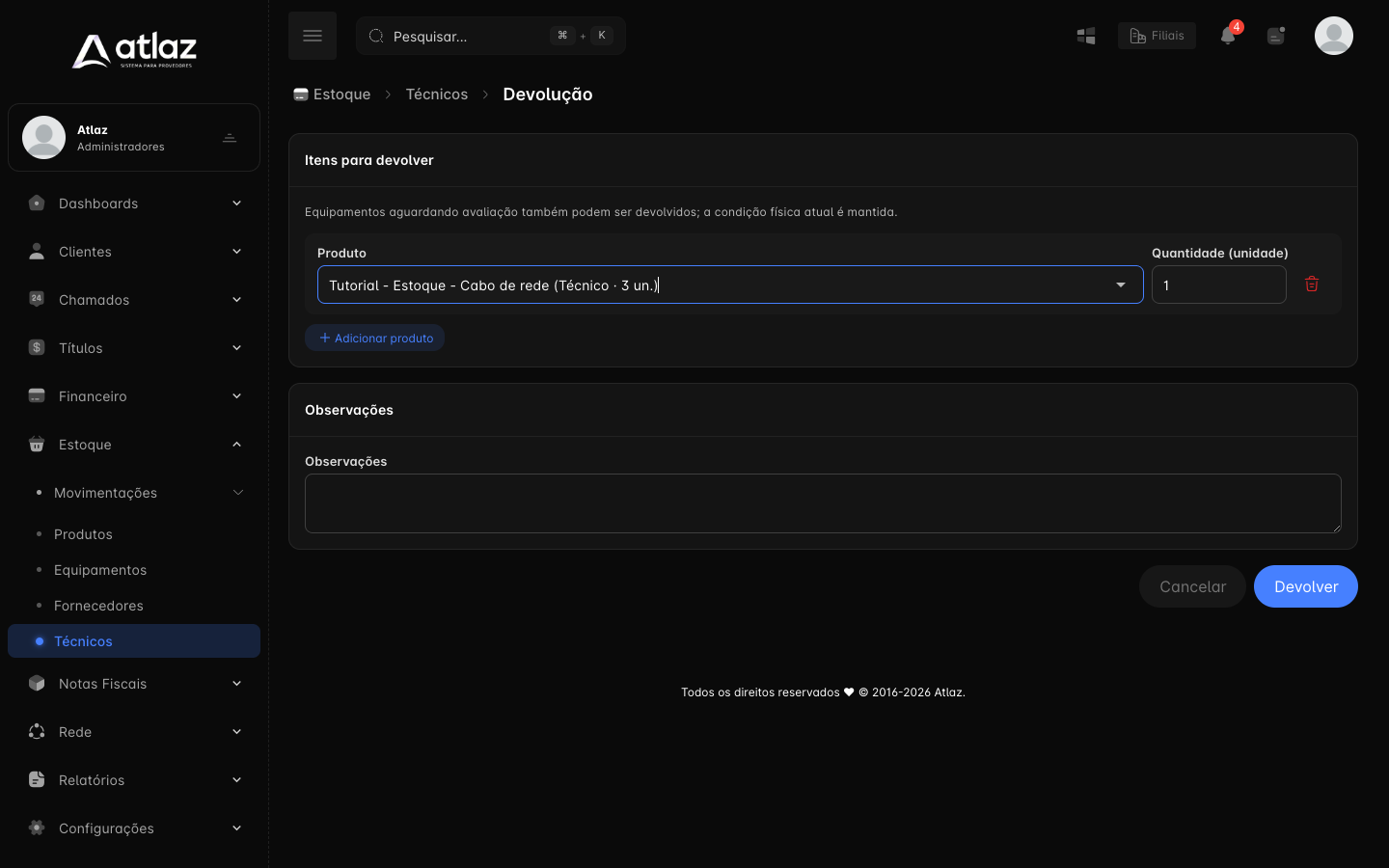Expand the Dashboards menu chevron

[236, 203]
